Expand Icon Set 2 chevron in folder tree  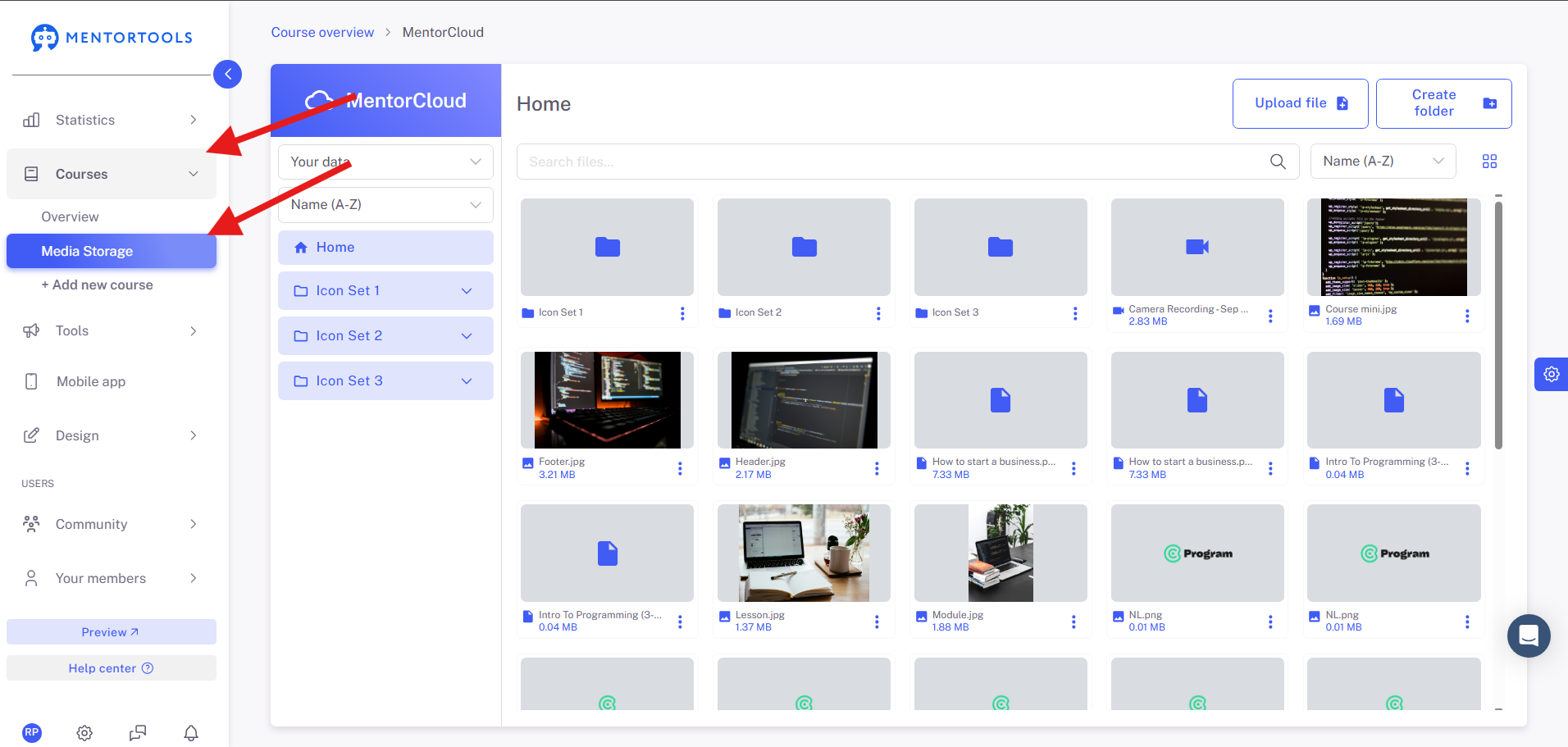[467, 336]
